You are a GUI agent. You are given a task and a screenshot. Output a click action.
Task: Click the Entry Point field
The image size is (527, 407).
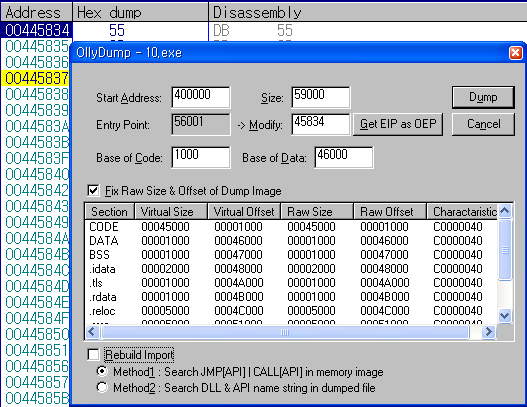[201, 124]
